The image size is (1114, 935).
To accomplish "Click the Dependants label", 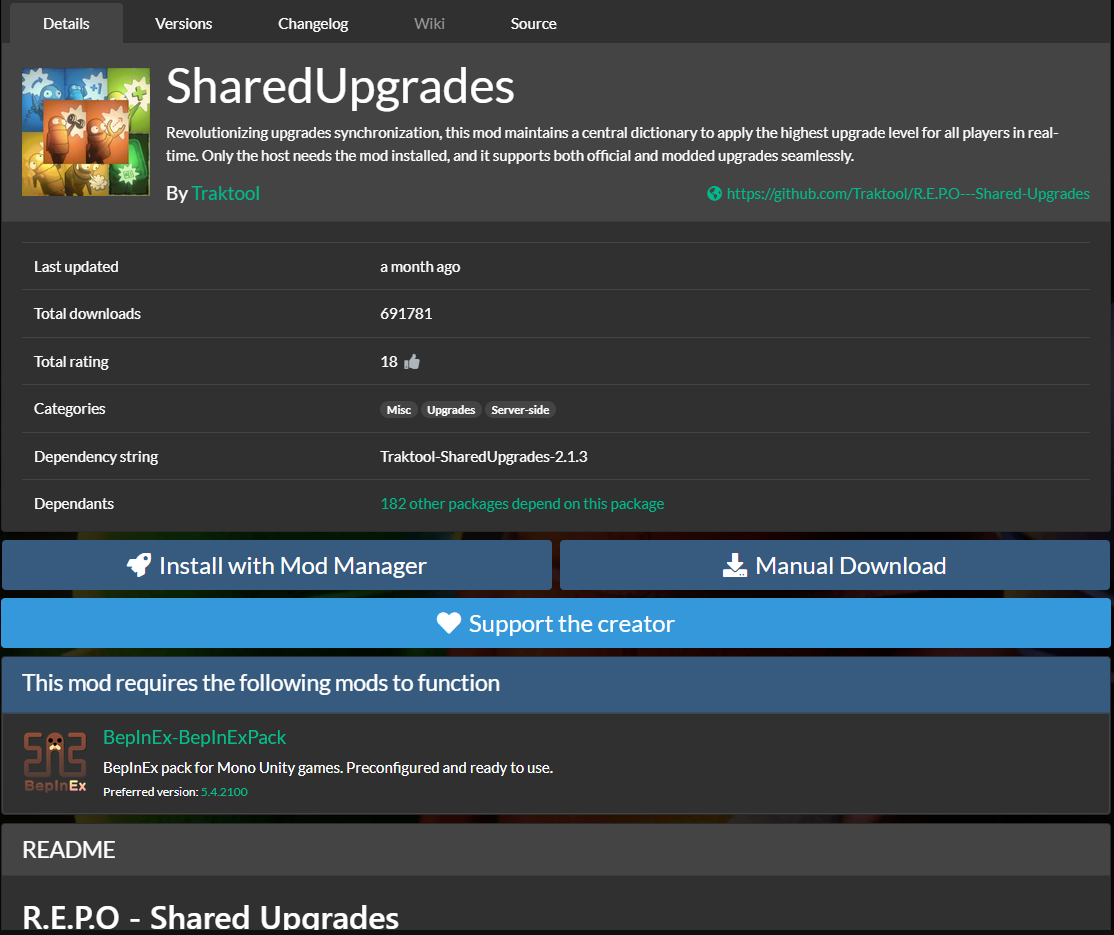I will [x=74, y=504].
